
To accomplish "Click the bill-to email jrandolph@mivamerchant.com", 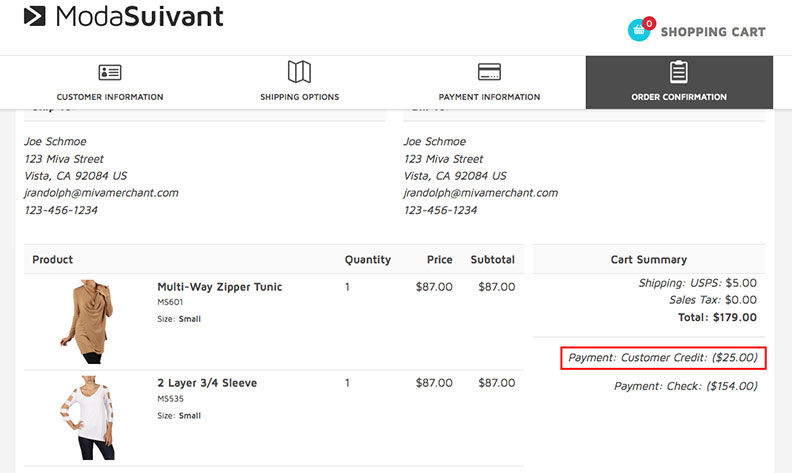I will coord(480,193).
